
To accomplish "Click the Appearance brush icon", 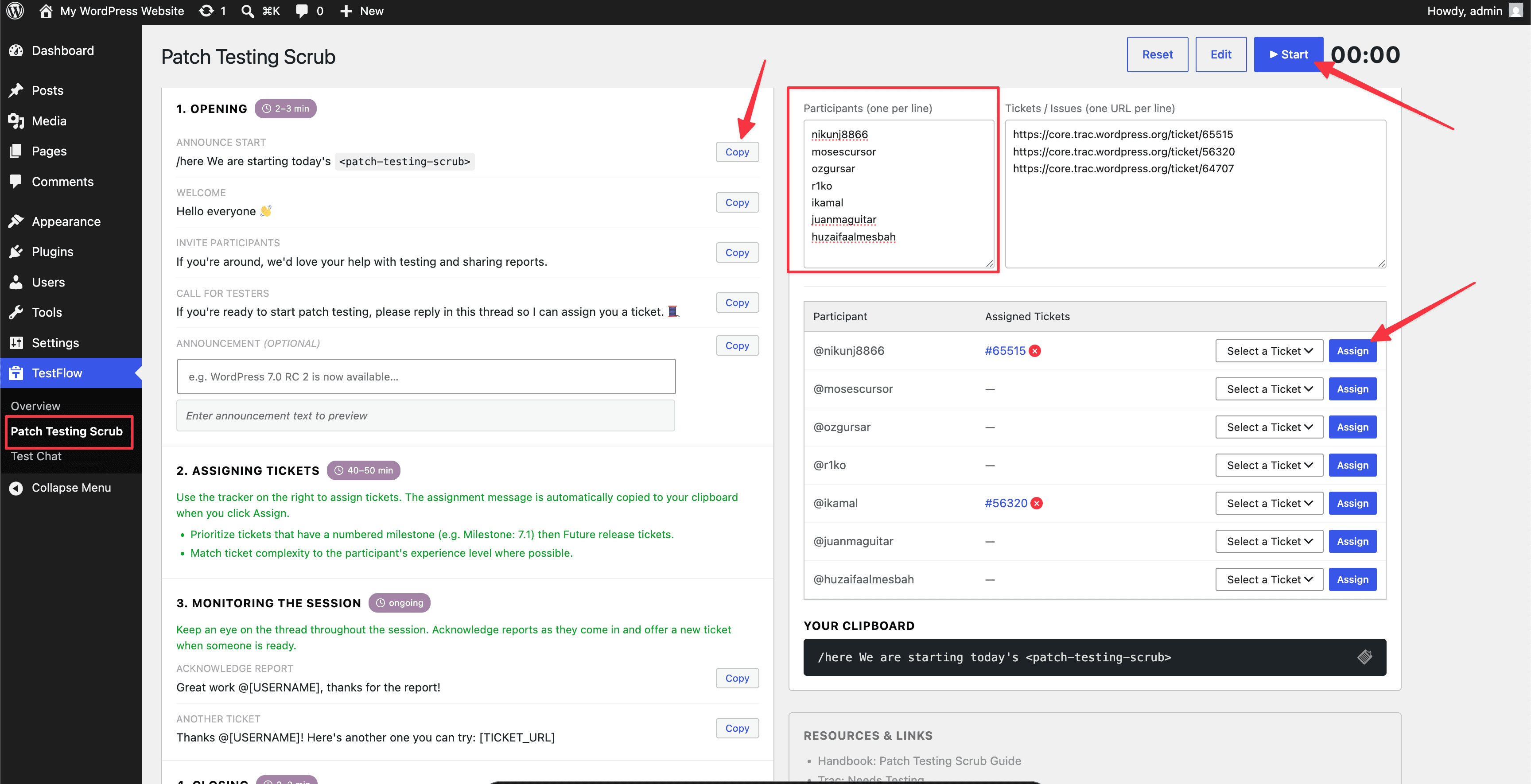I will tap(16, 221).
